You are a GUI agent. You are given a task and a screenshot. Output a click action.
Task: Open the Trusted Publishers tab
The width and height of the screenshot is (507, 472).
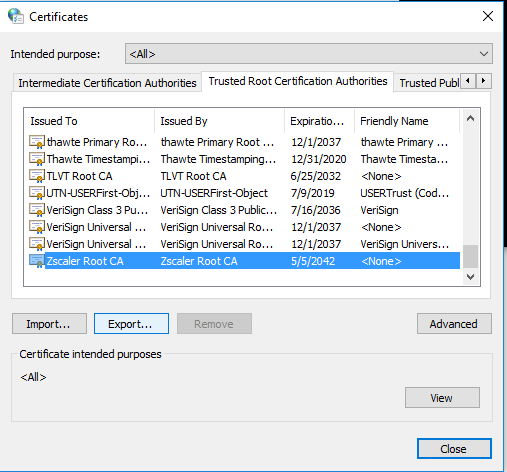(429, 83)
